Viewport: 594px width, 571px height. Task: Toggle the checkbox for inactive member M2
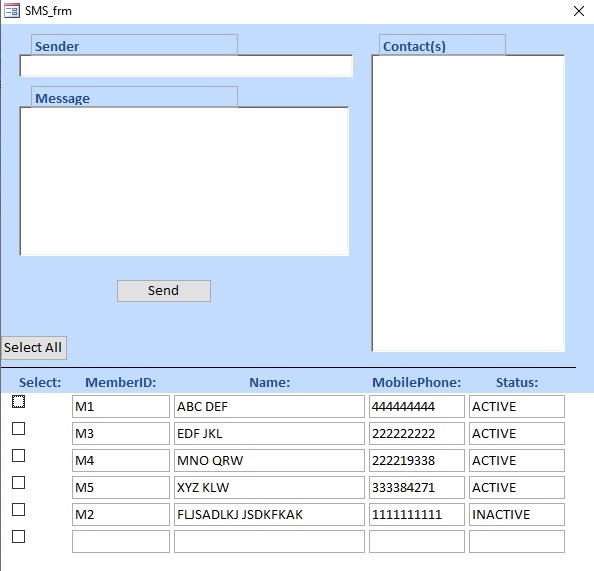(x=19, y=510)
